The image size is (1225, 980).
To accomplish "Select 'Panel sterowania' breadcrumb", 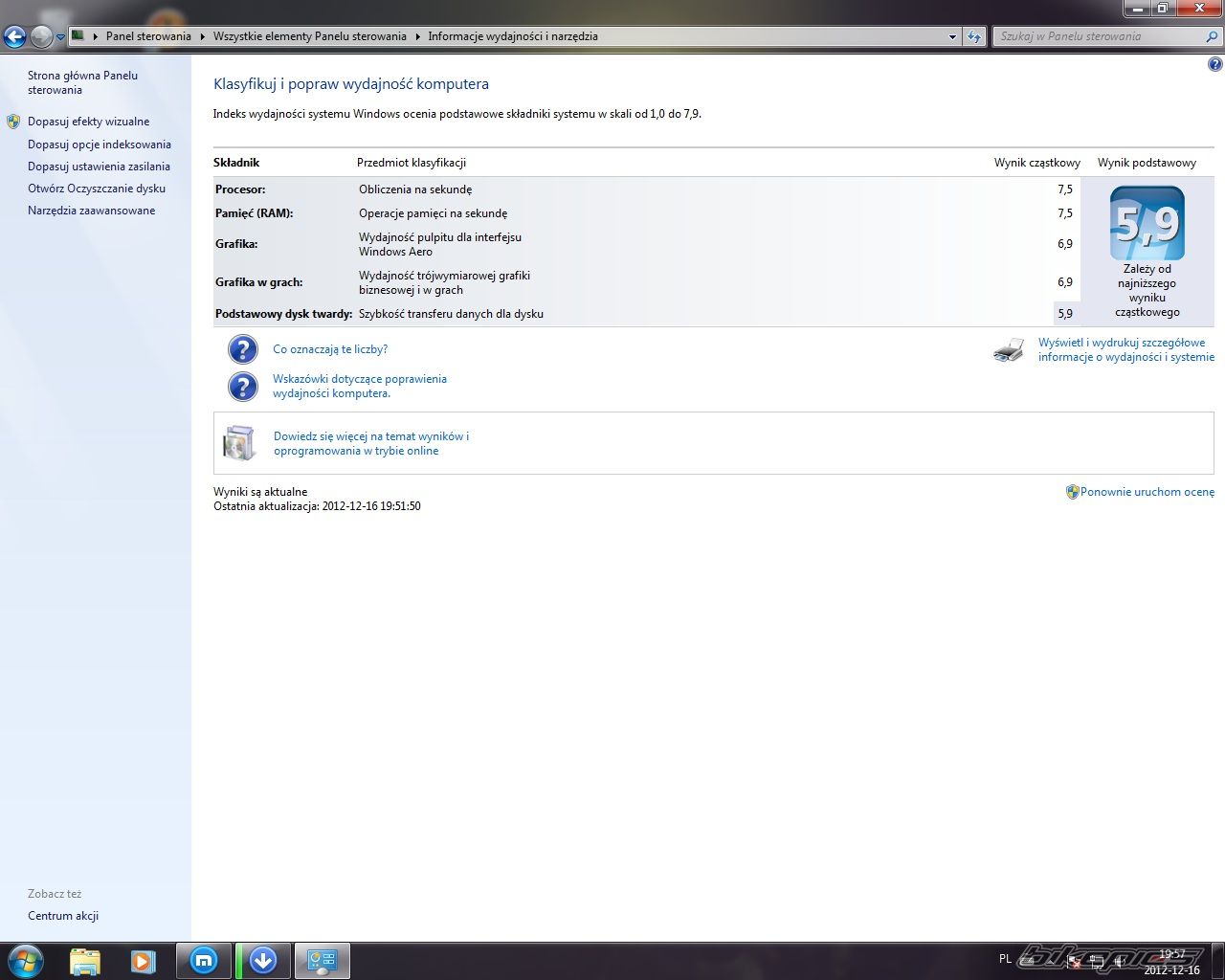I will coord(148,36).
